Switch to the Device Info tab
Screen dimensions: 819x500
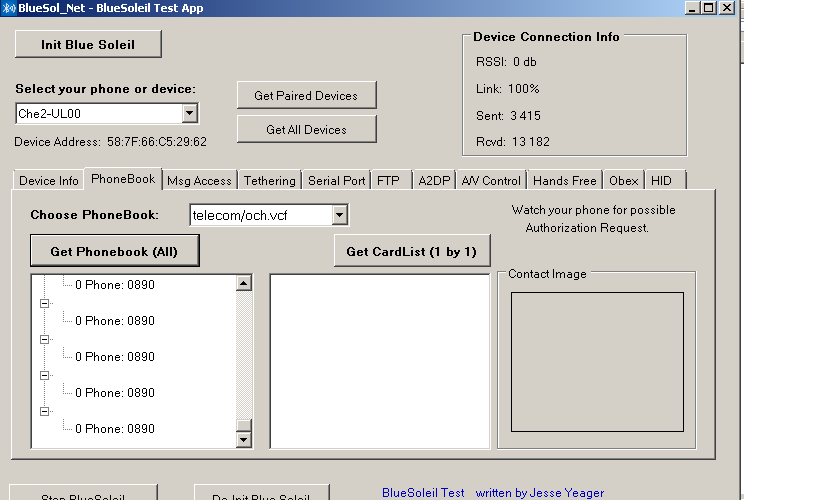point(48,181)
